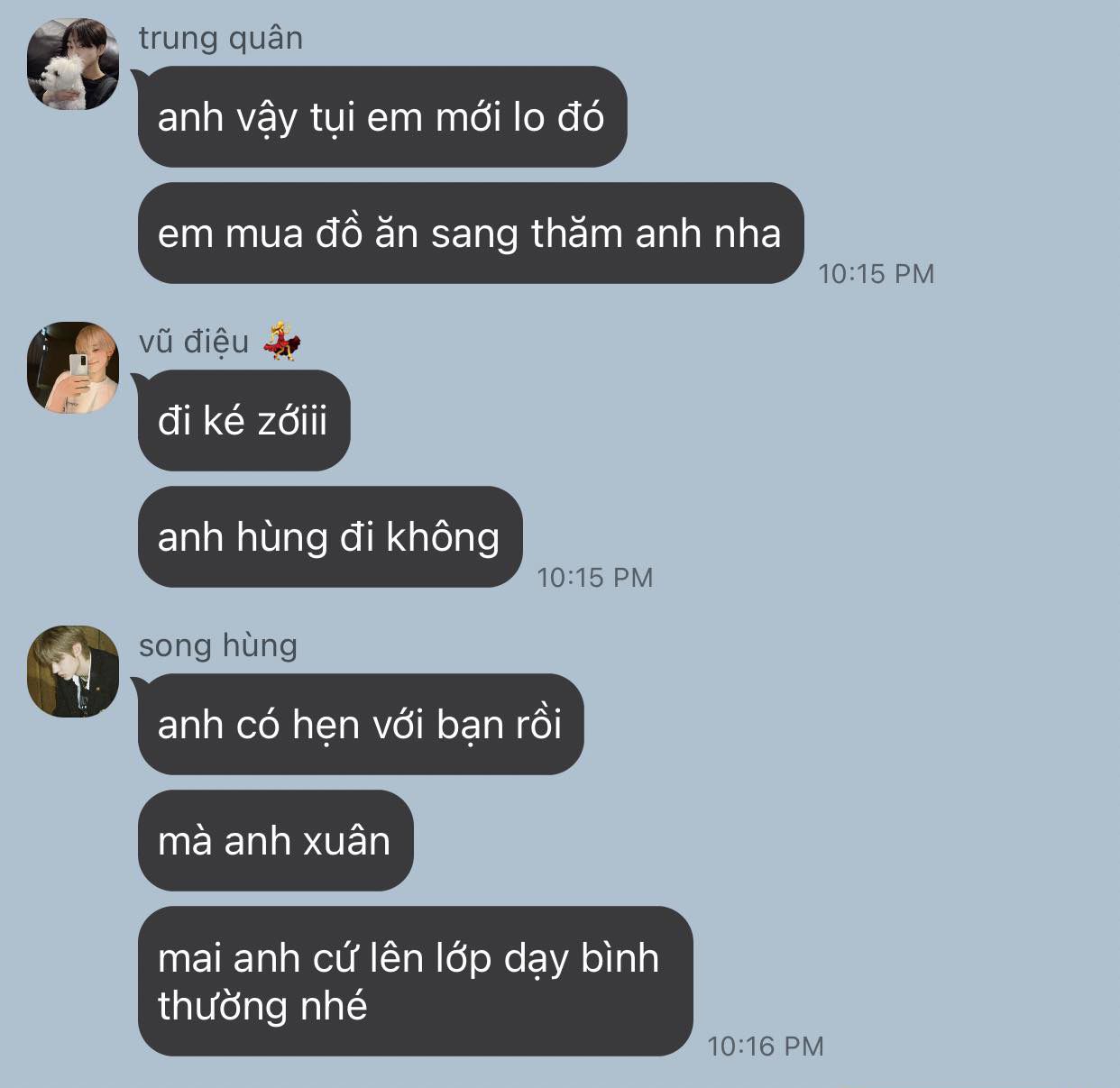The width and height of the screenshot is (1120, 1088).
Task: Select message 'mai anh cứ lên lớp dạy bình thường nhé'
Action: pyautogui.click(x=416, y=981)
